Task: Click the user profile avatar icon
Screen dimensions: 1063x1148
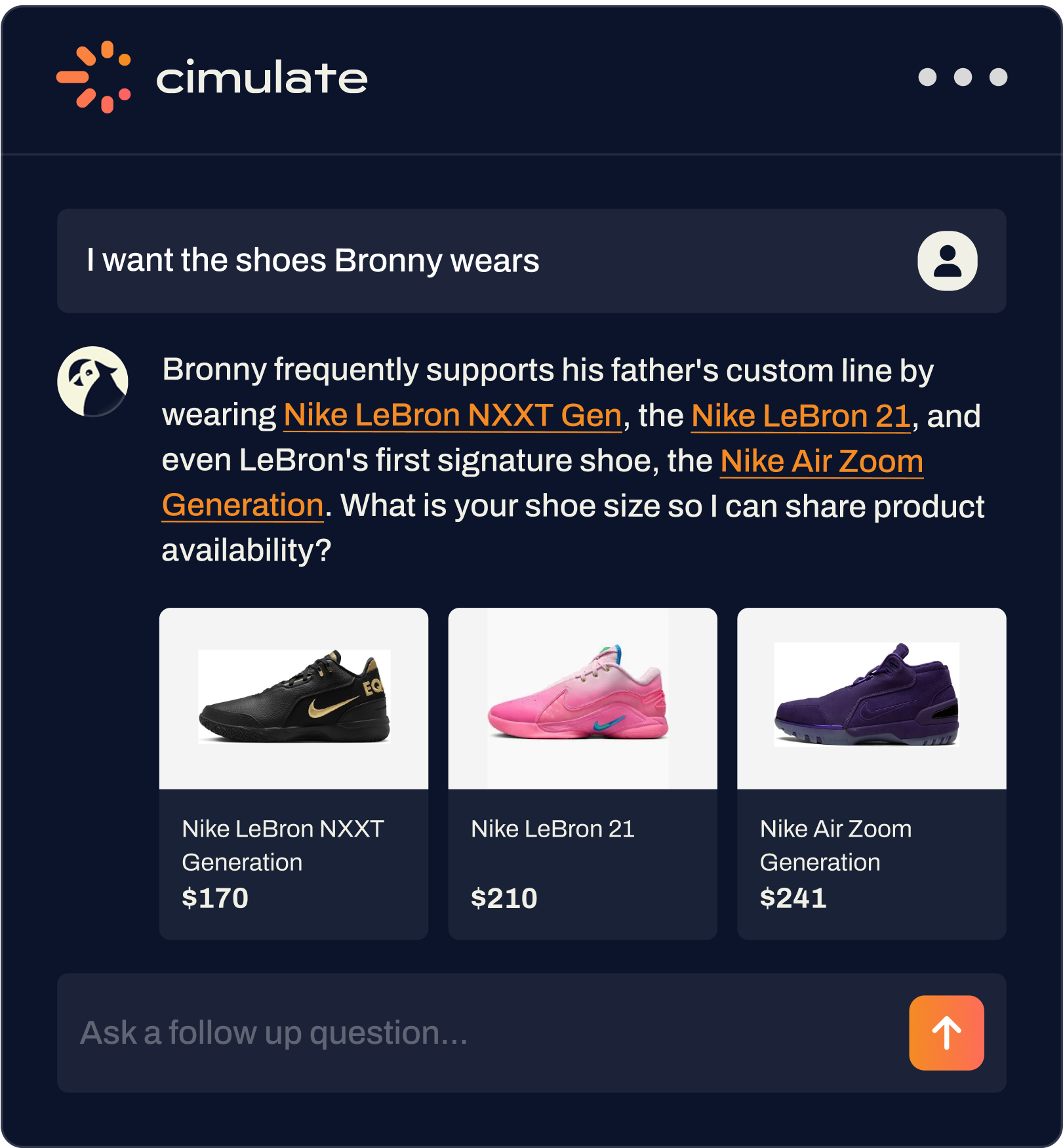Action: pyautogui.click(x=947, y=261)
